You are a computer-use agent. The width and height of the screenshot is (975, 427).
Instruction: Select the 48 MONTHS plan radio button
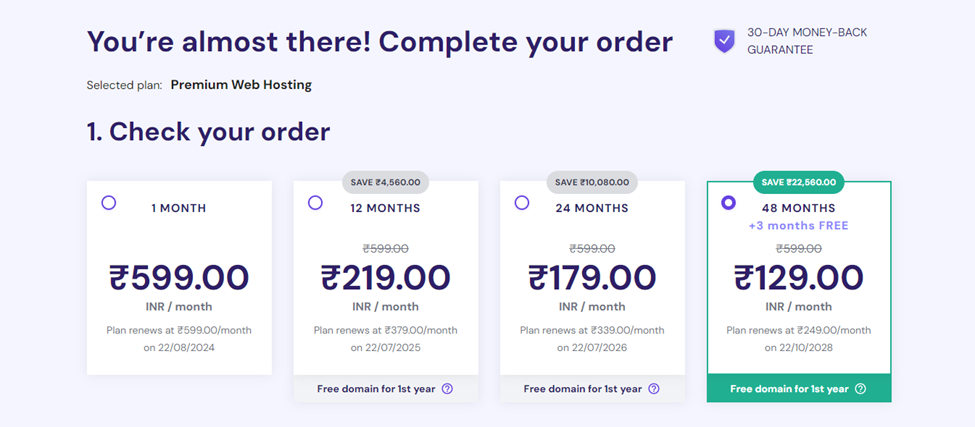coord(728,203)
